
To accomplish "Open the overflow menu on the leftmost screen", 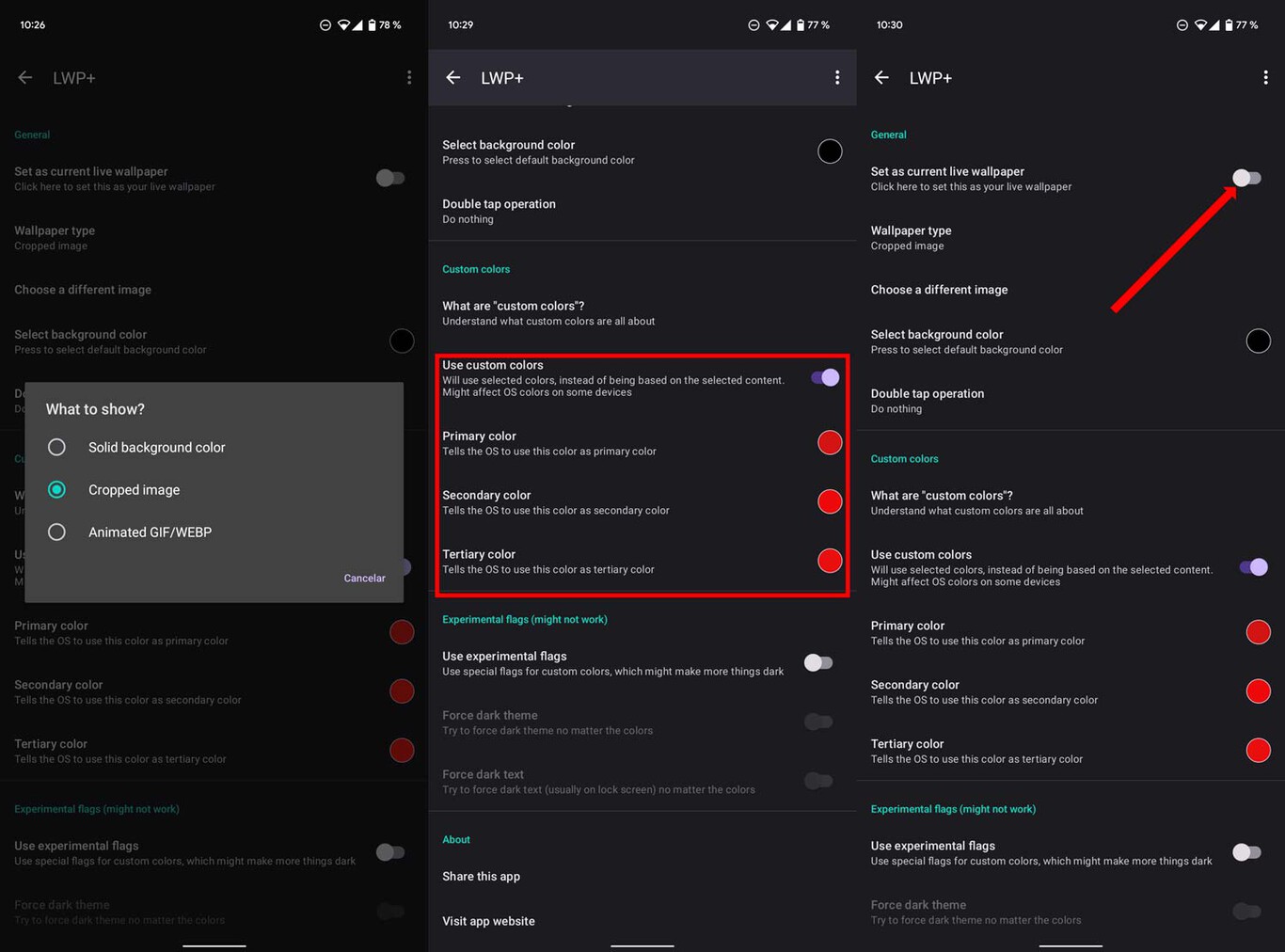I will (x=409, y=77).
